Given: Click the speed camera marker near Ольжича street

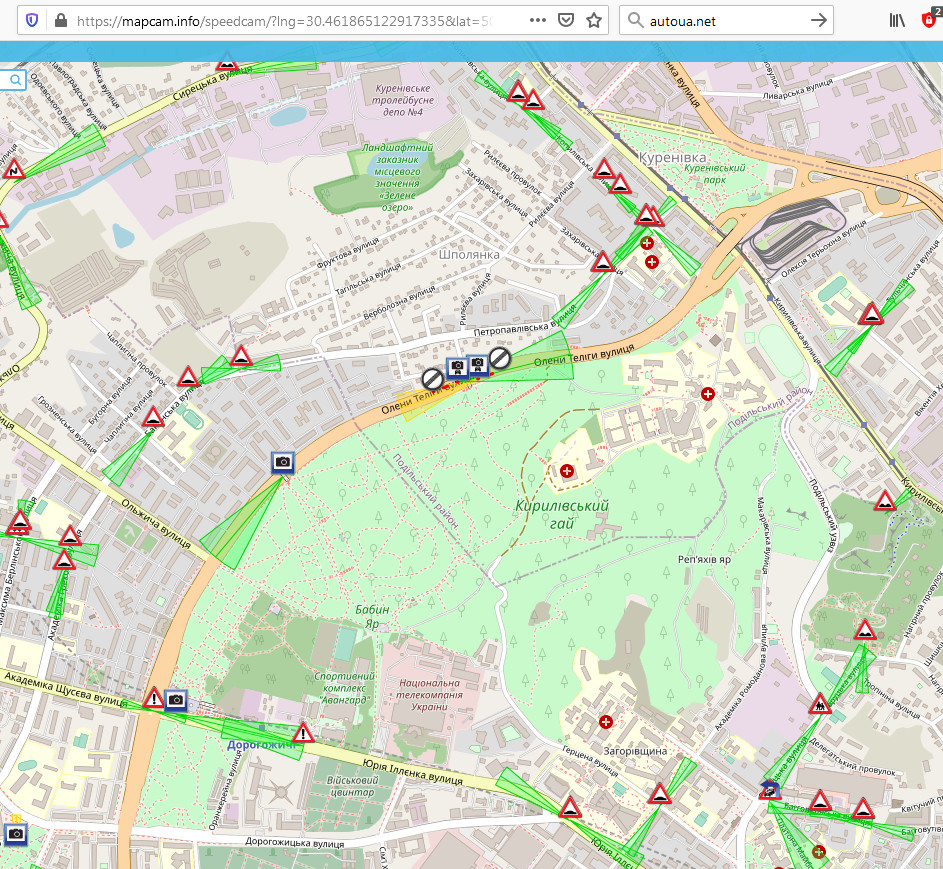Looking at the screenshot, I should [x=283, y=461].
